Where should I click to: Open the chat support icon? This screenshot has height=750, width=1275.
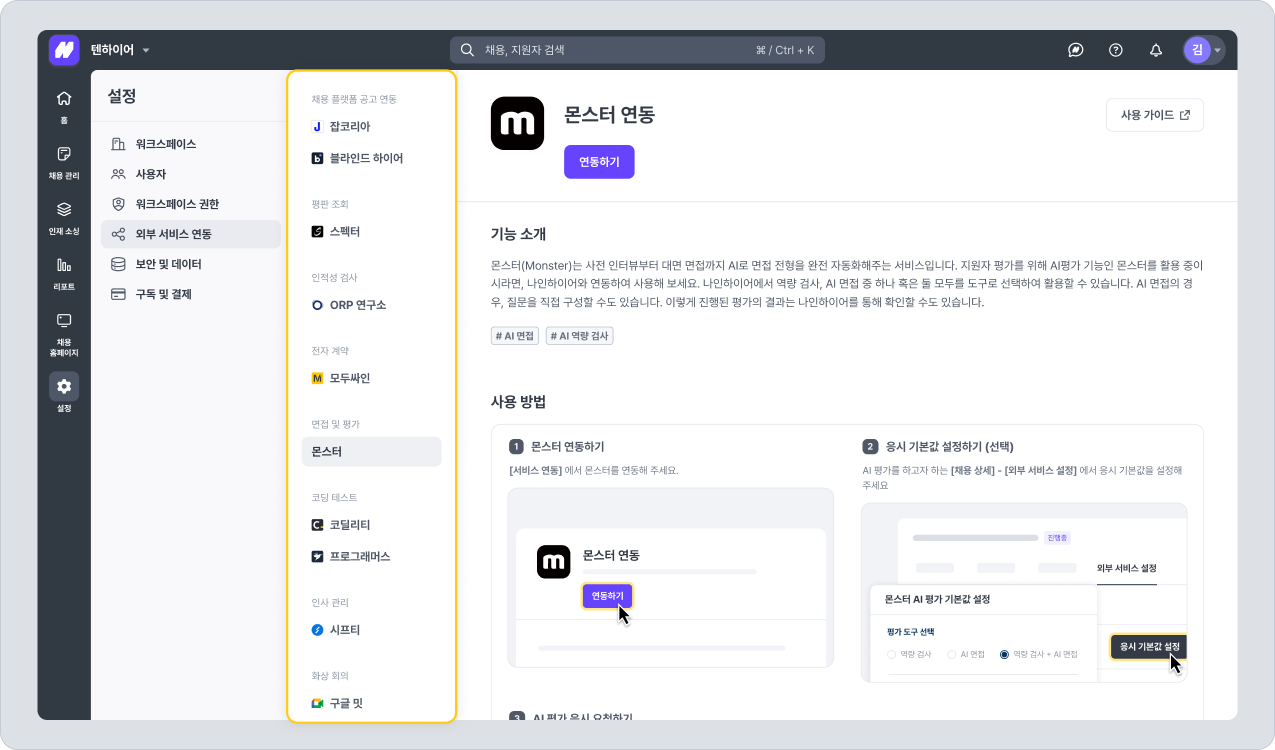1076,50
